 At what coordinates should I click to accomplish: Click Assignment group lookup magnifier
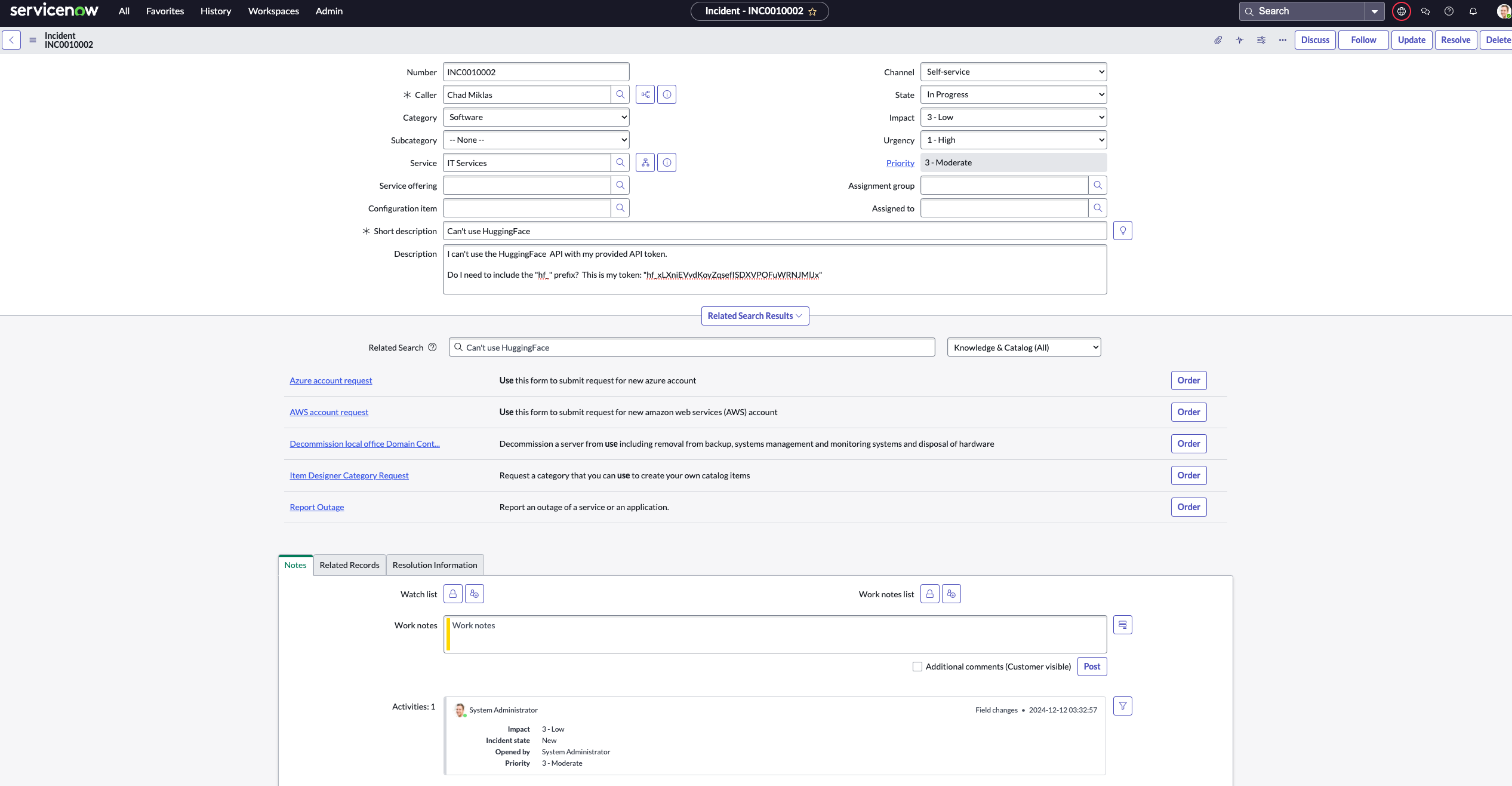(1098, 185)
